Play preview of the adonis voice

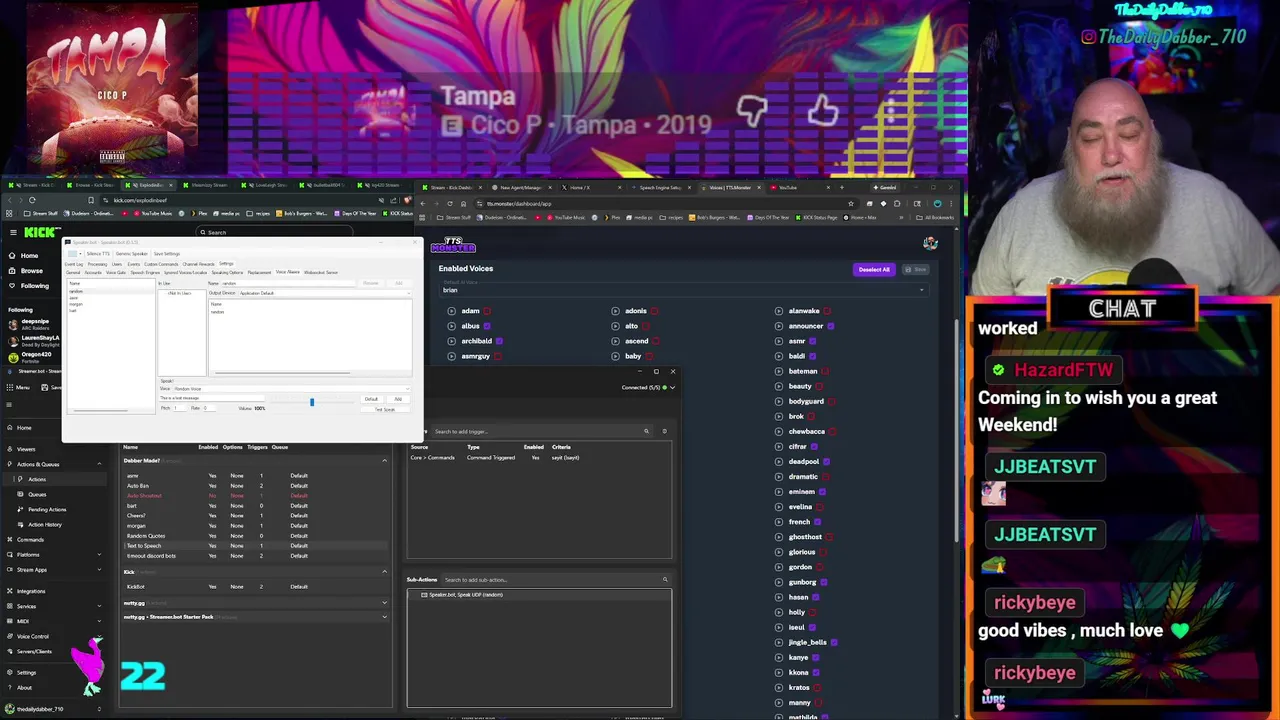coord(615,311)
